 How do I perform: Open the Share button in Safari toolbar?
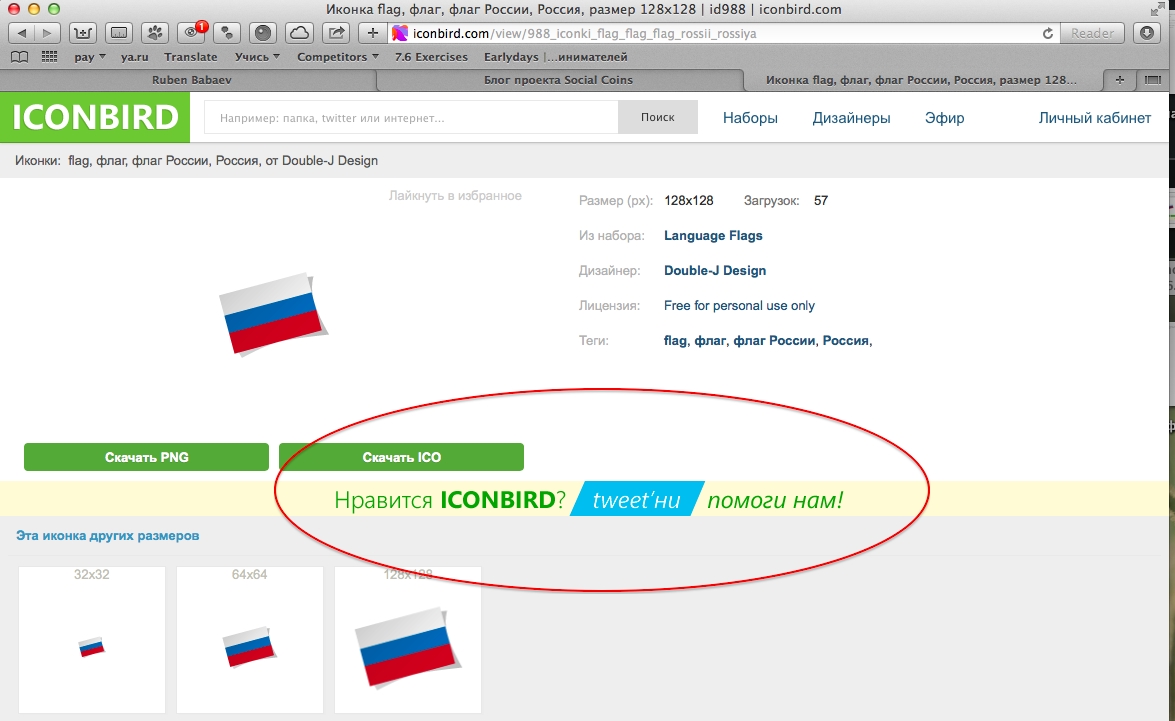[x=336, y=33]
